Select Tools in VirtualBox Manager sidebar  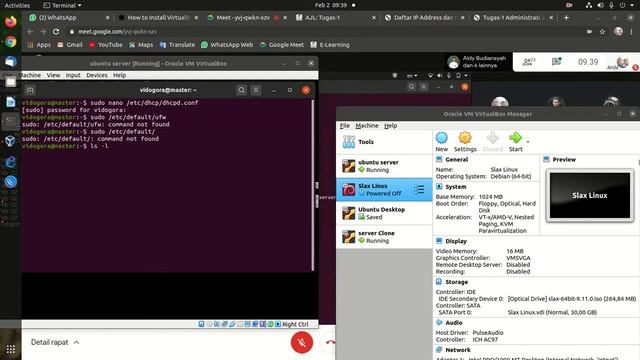pos(384,142)
